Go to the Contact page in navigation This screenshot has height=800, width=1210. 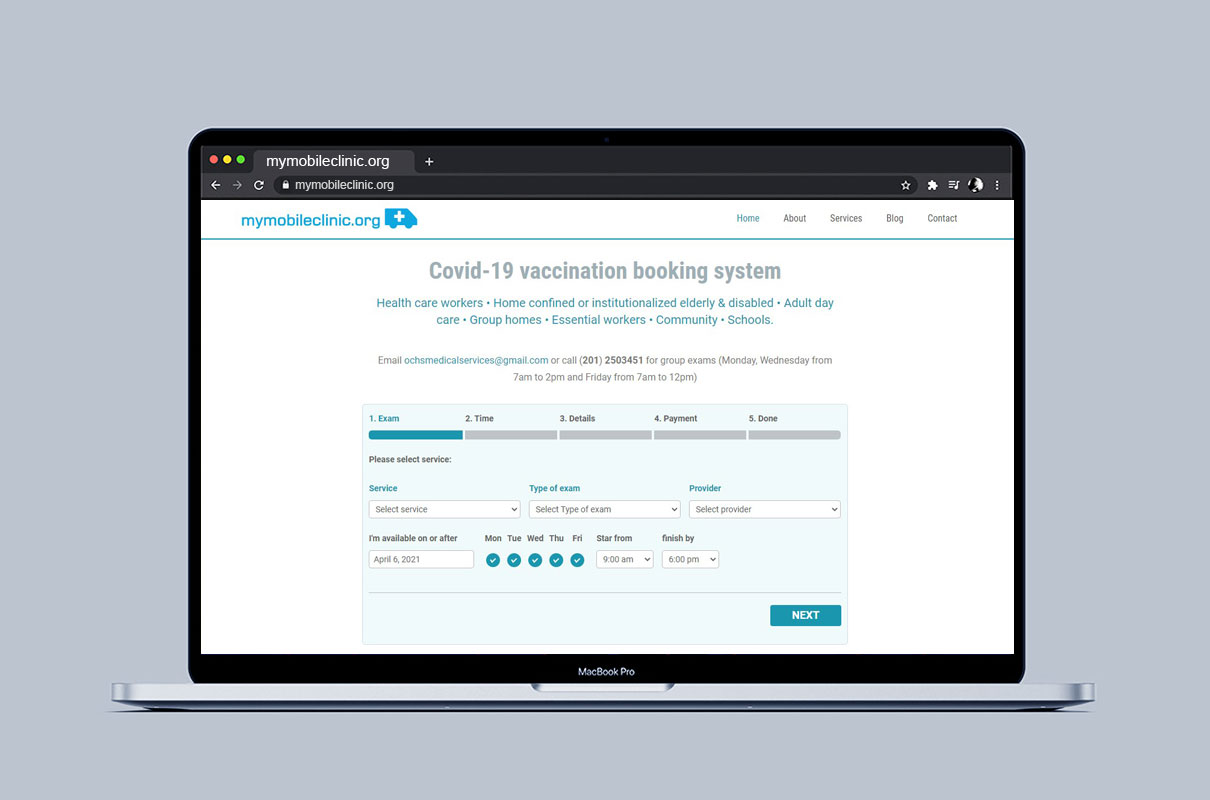[x=942, y=218]
